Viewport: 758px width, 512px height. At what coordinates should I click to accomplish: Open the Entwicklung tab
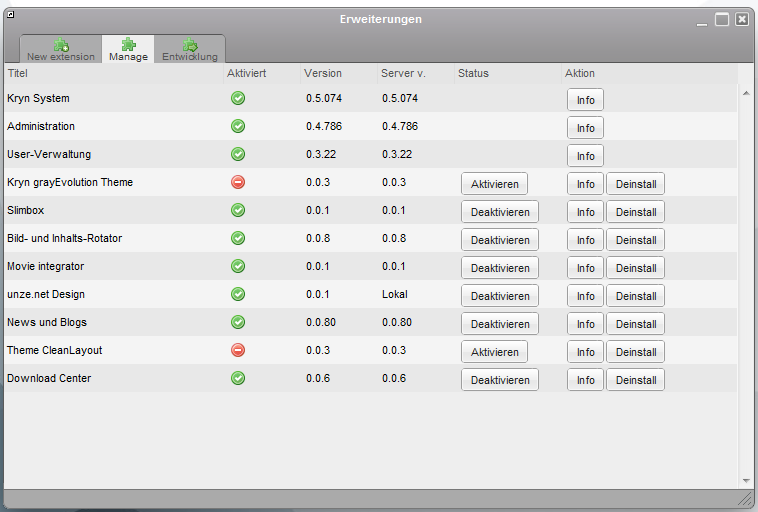tap(190, 49)
